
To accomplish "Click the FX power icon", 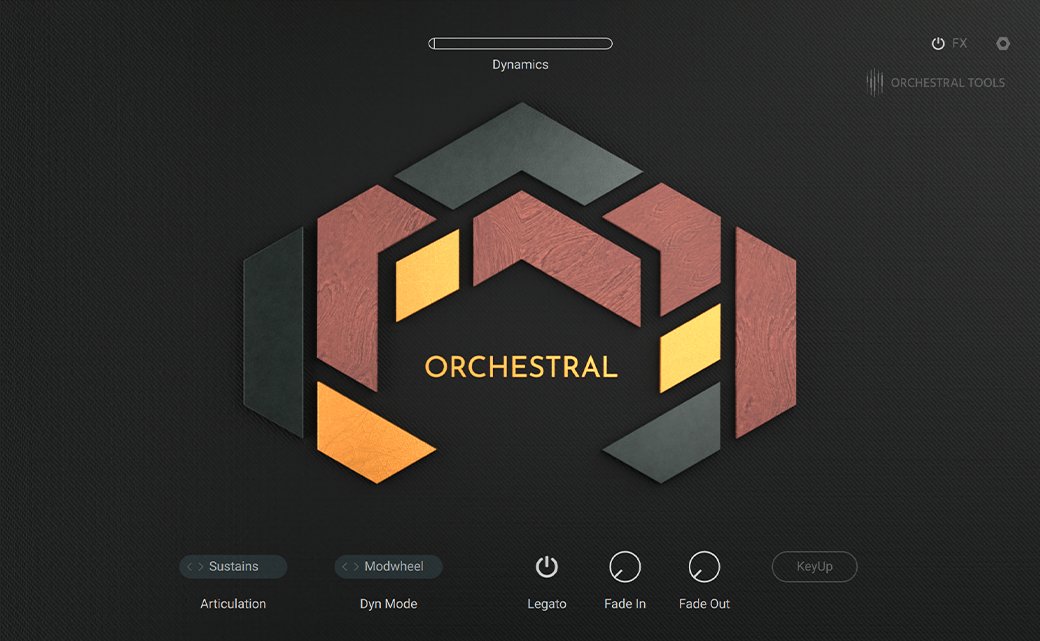I will tap(936, 43).
